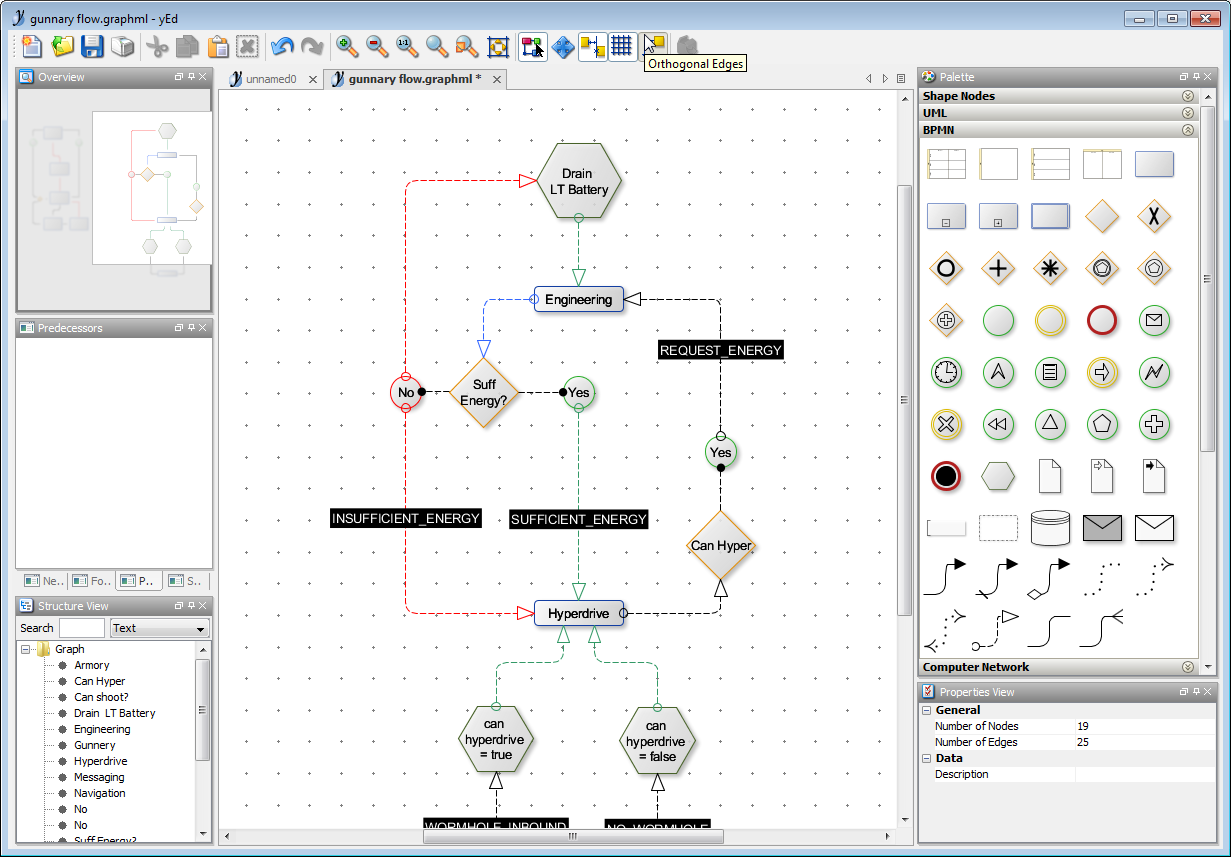Viewport: 1231px width, 857px height.
Task: Open the Neighborhood (Ne..) panel tab
Action: [x=43, y=580]
